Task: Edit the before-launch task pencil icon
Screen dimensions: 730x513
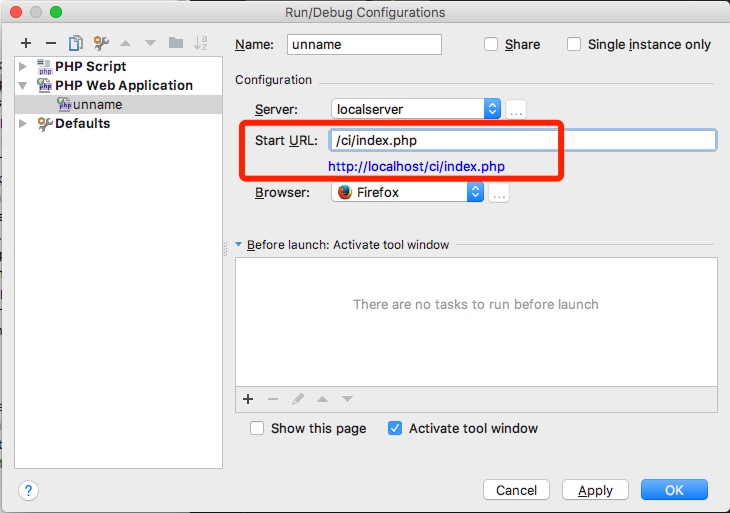Action: 298,399
